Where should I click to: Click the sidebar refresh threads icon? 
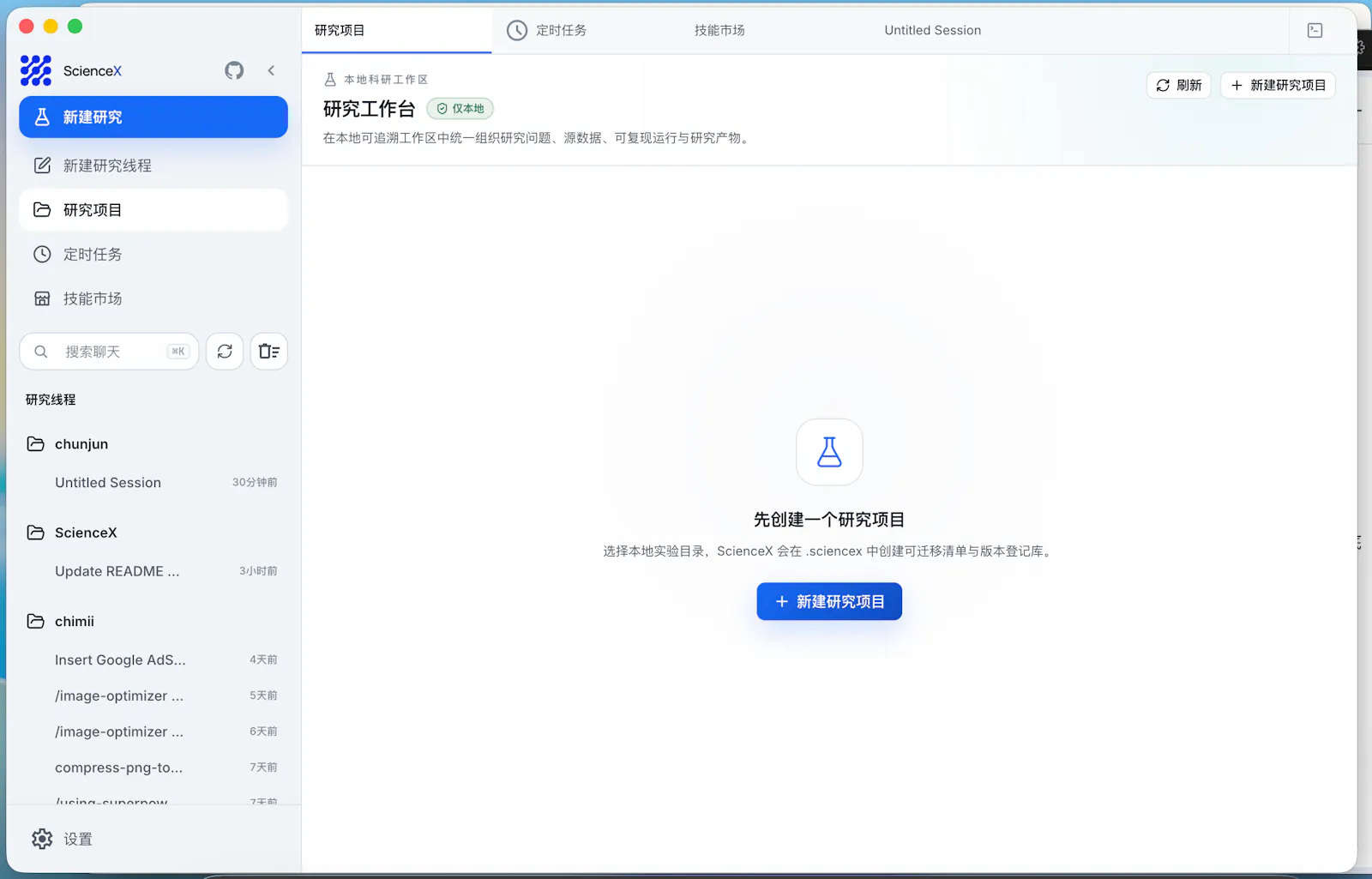225,352
